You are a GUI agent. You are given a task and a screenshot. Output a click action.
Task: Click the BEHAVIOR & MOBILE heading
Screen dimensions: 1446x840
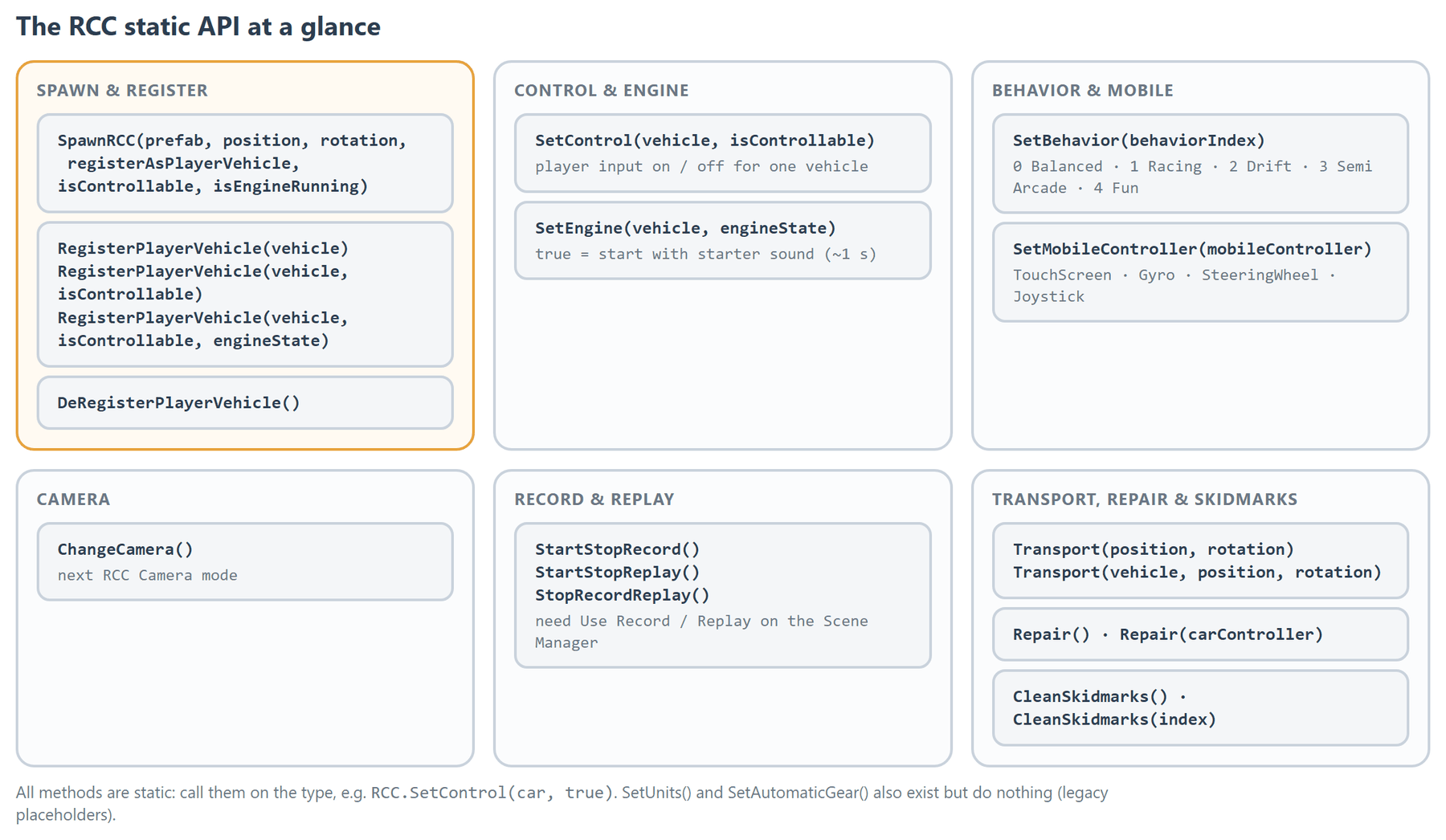click(x=1082, y=90)
